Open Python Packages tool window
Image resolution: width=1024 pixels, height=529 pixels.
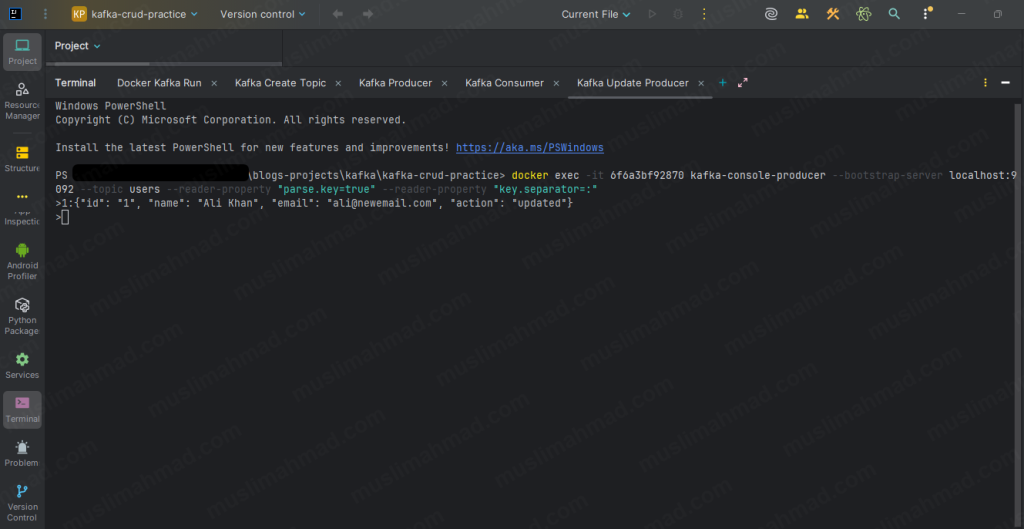[22, 316]
